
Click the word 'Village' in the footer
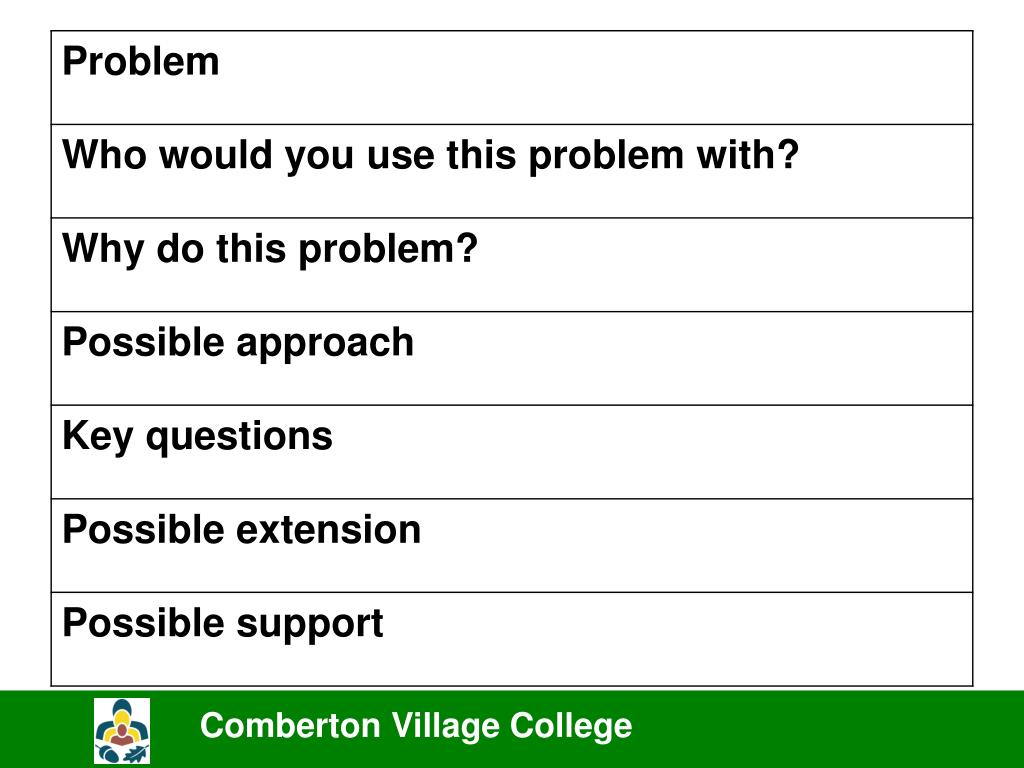(445, 726)
